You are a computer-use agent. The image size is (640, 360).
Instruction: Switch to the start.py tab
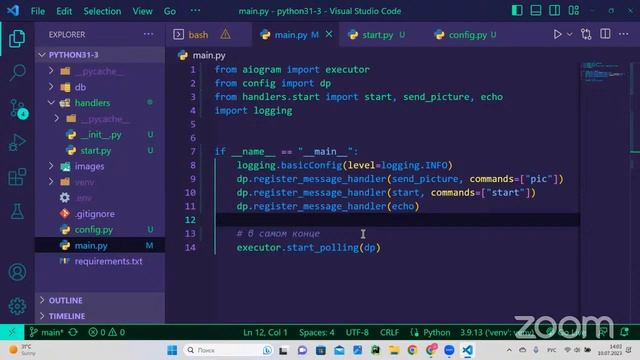pos(378,35)
